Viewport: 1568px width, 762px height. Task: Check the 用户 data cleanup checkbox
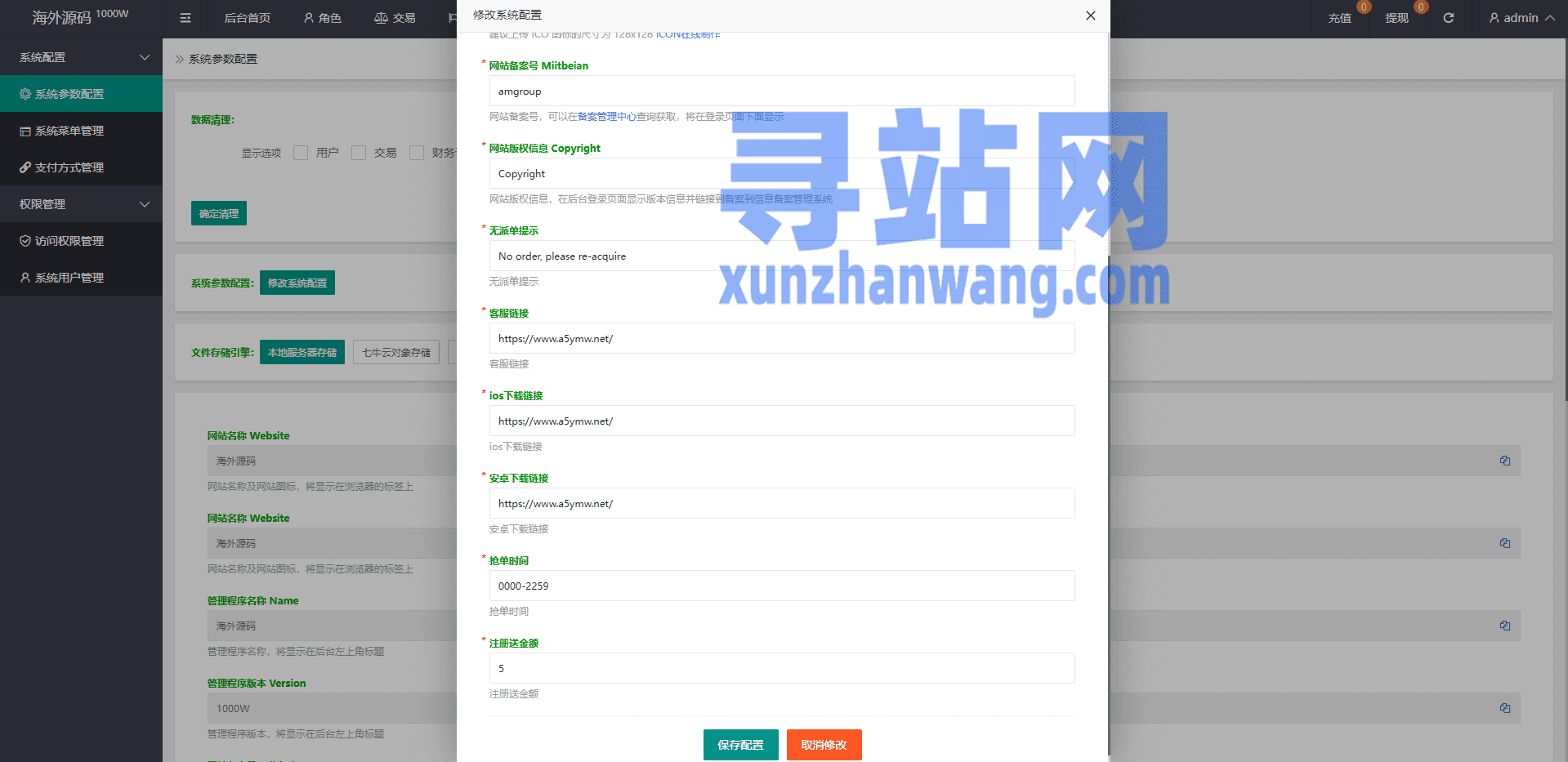301,153
